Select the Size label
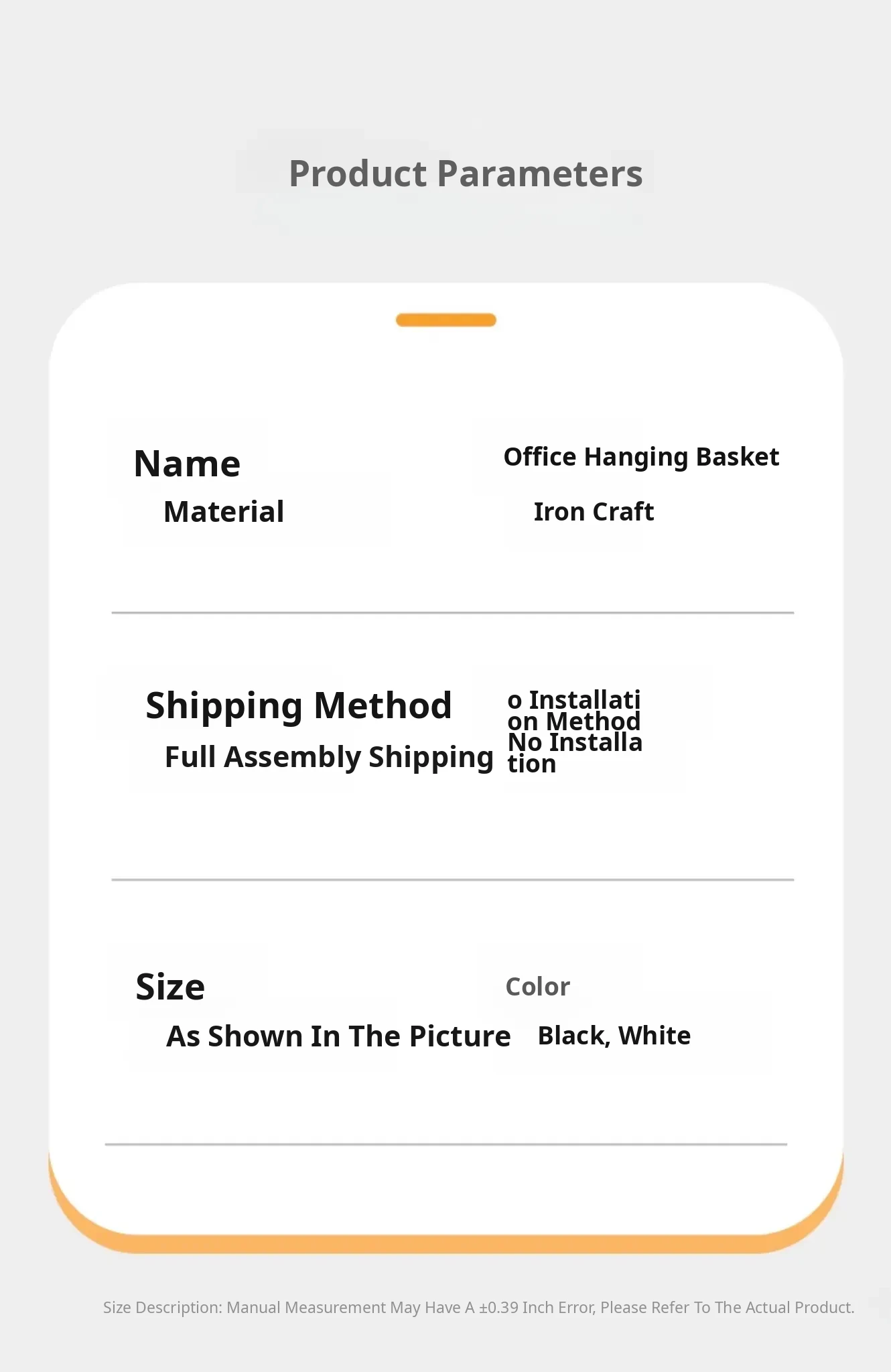This screenshot has height=1372, width=891. [170, 987]
